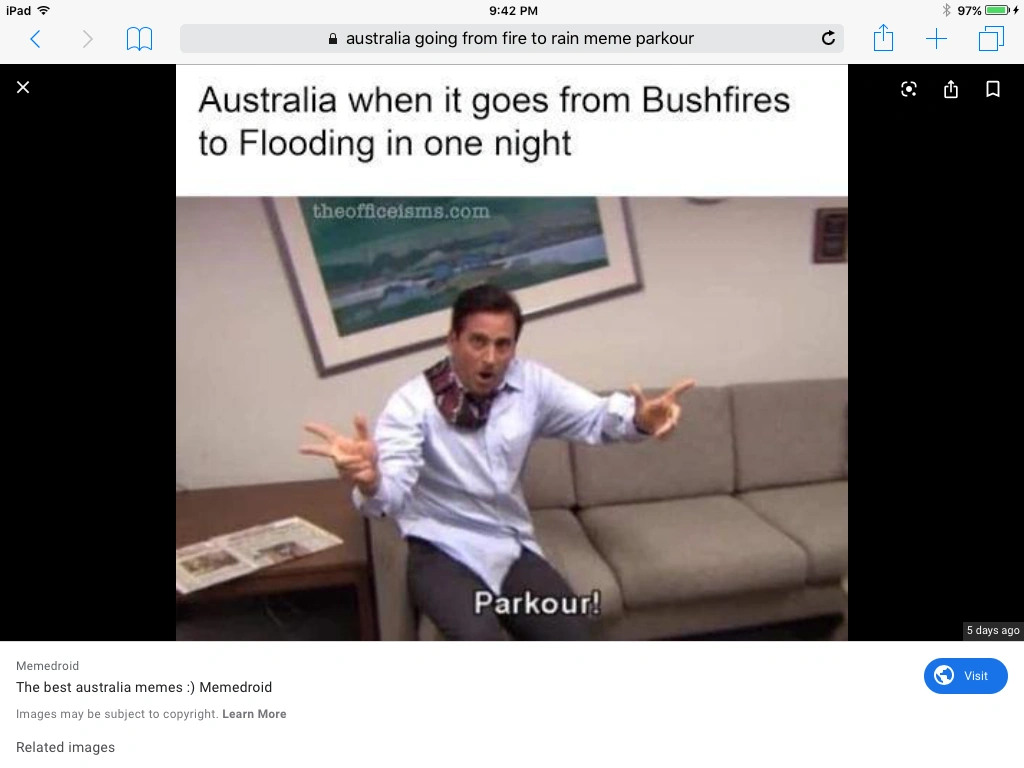
Task: Go back with Safari back arrow
Action: pyautogui.click(x=36, y=39)
